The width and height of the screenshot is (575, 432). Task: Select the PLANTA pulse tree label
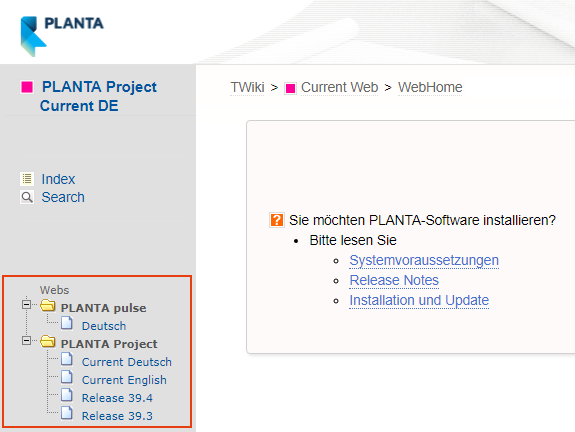(x=103, y=308)
